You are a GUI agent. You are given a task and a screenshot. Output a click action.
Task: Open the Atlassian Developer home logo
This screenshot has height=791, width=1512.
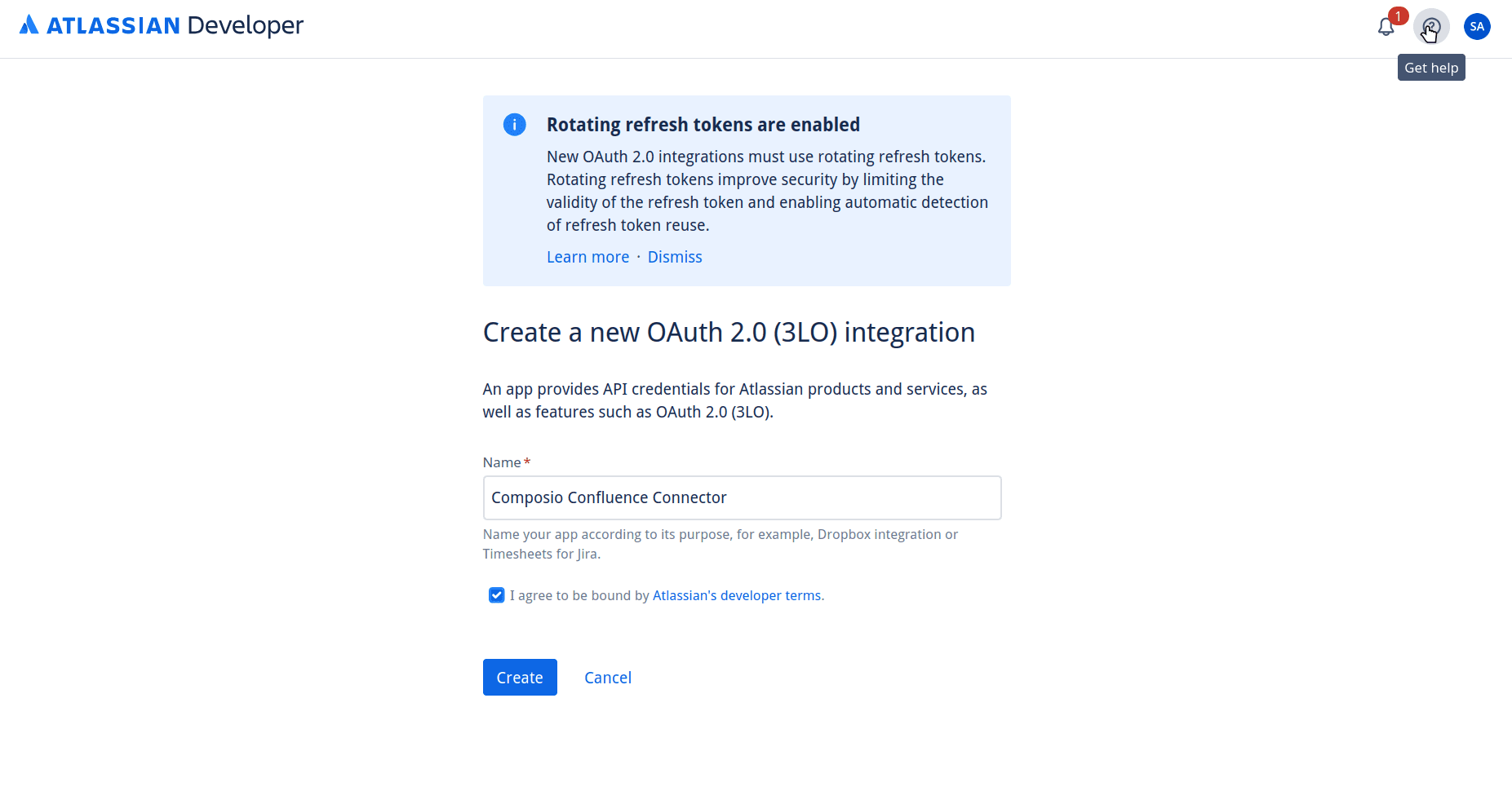[161, 25]
